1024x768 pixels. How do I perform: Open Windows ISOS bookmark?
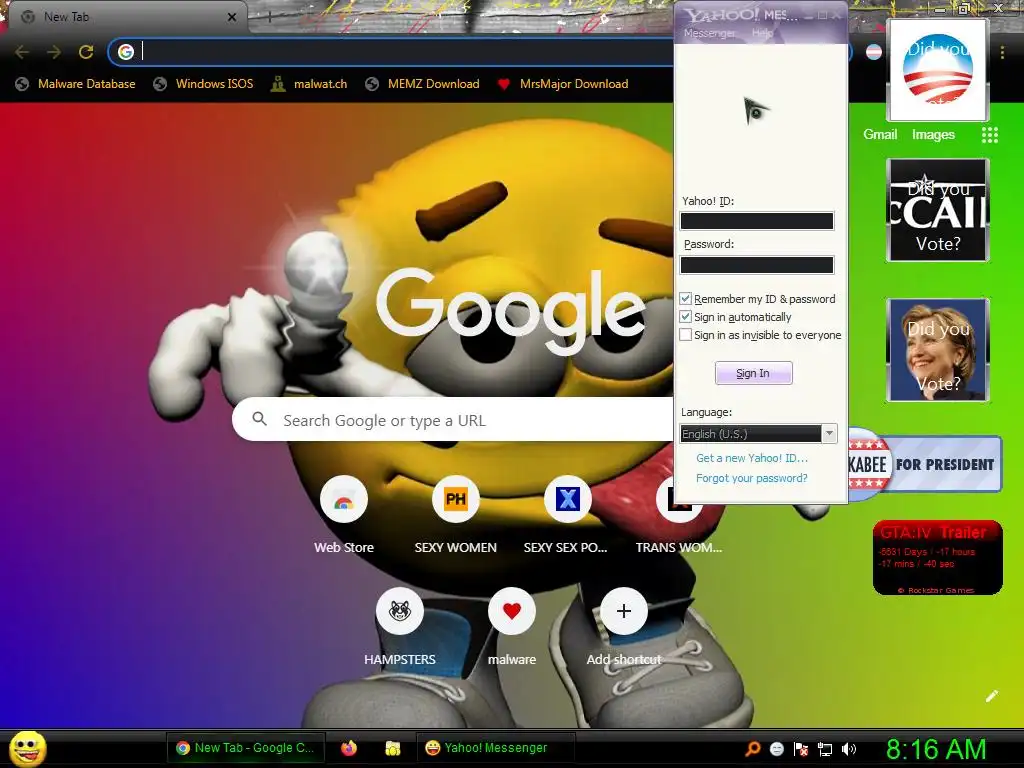tap(203, 84)
